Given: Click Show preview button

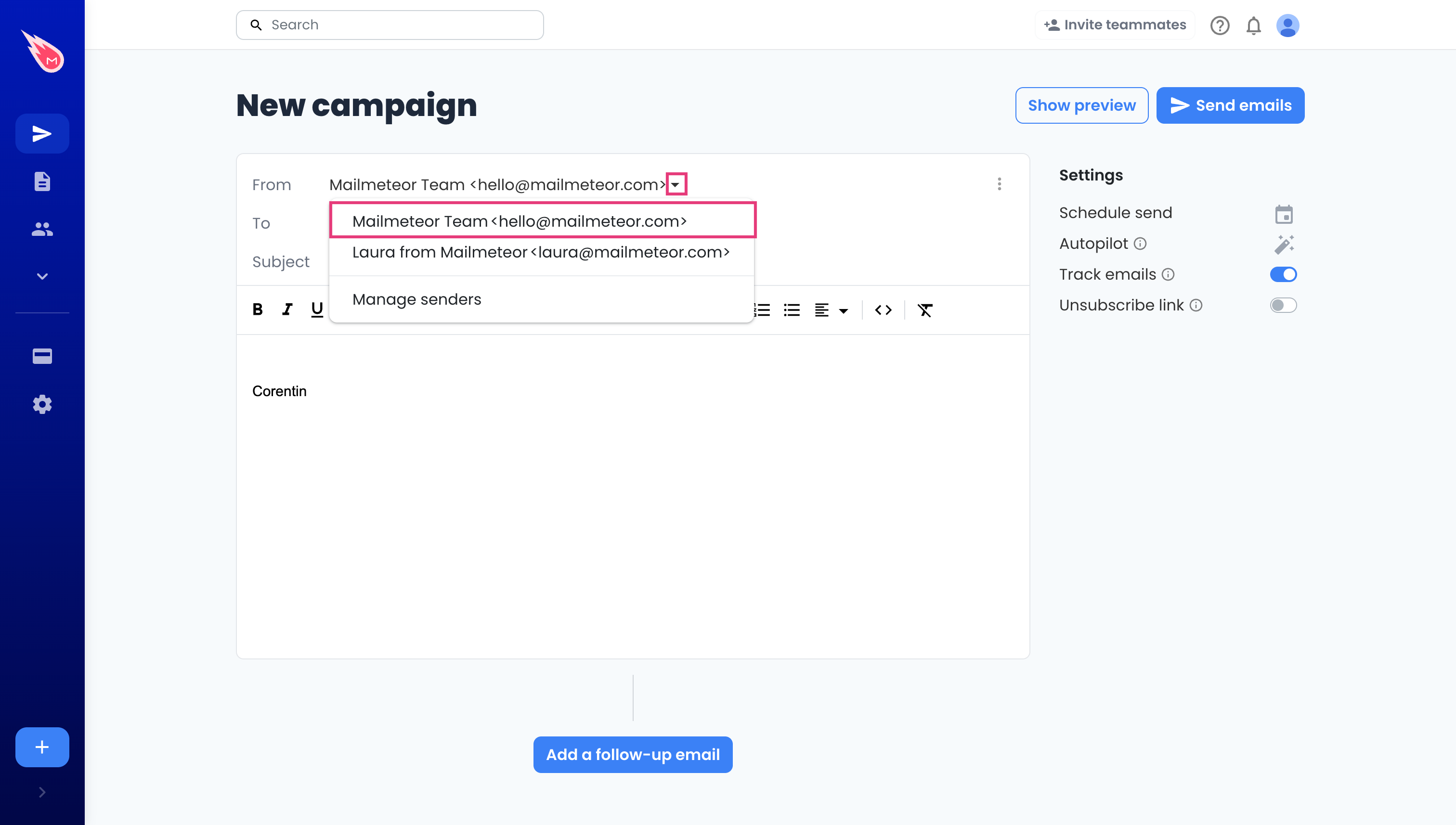Looking at the screenshot, I should pyautogui.click(x=1081, y=105).
